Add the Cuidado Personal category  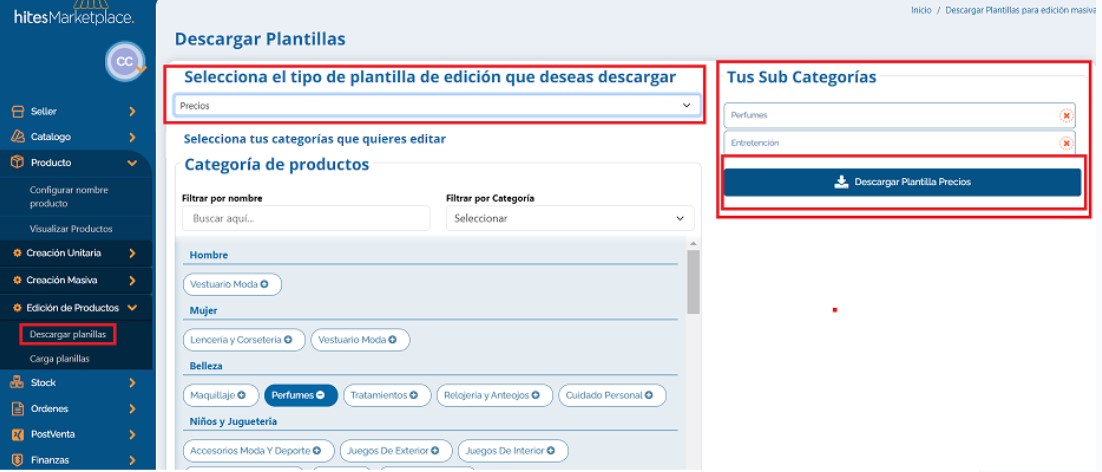[x=612, y=395]
